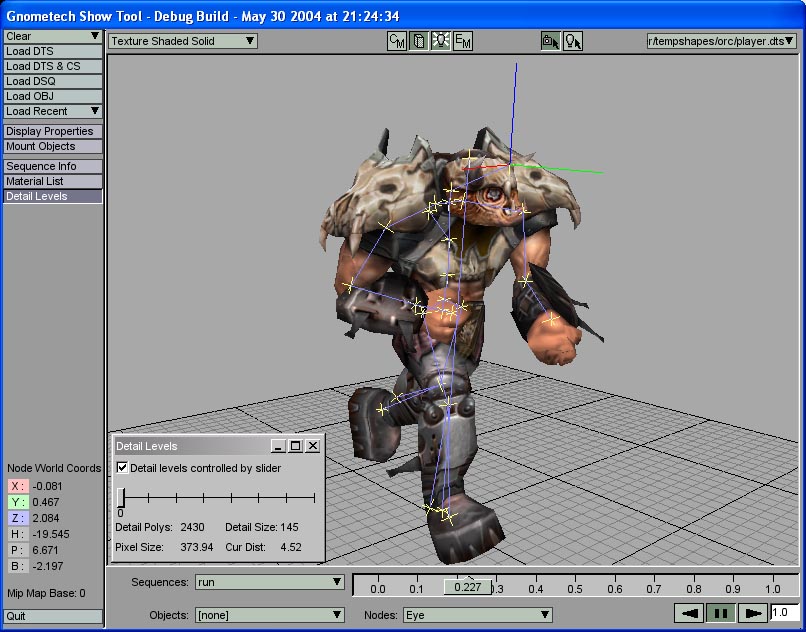This screenshot has width=806, height=632.
Task: Open the player.dts shape file dropdown
Action: pos(721,41)
